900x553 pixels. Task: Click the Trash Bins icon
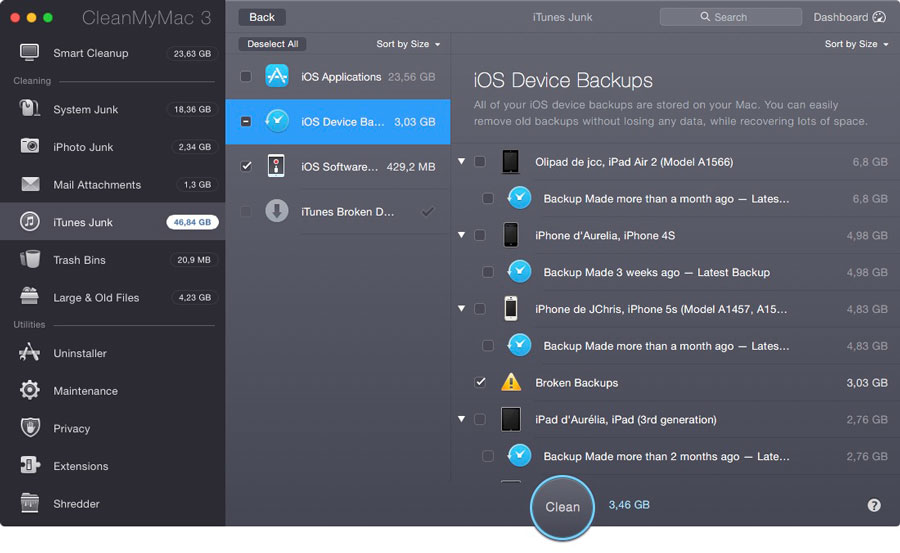pyautogui.click(x=30, y=259)
